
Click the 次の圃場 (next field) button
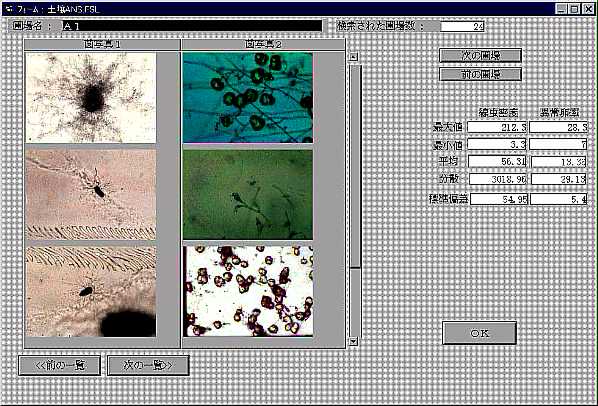480,55
